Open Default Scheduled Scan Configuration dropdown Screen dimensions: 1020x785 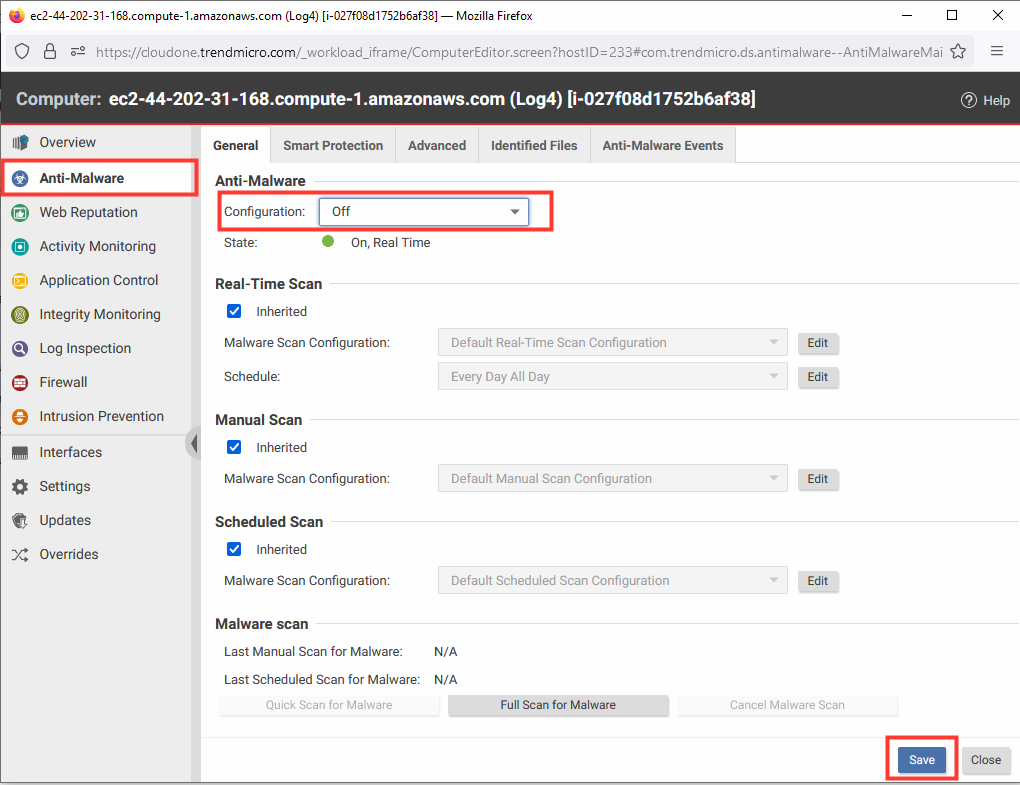[612, 581]
